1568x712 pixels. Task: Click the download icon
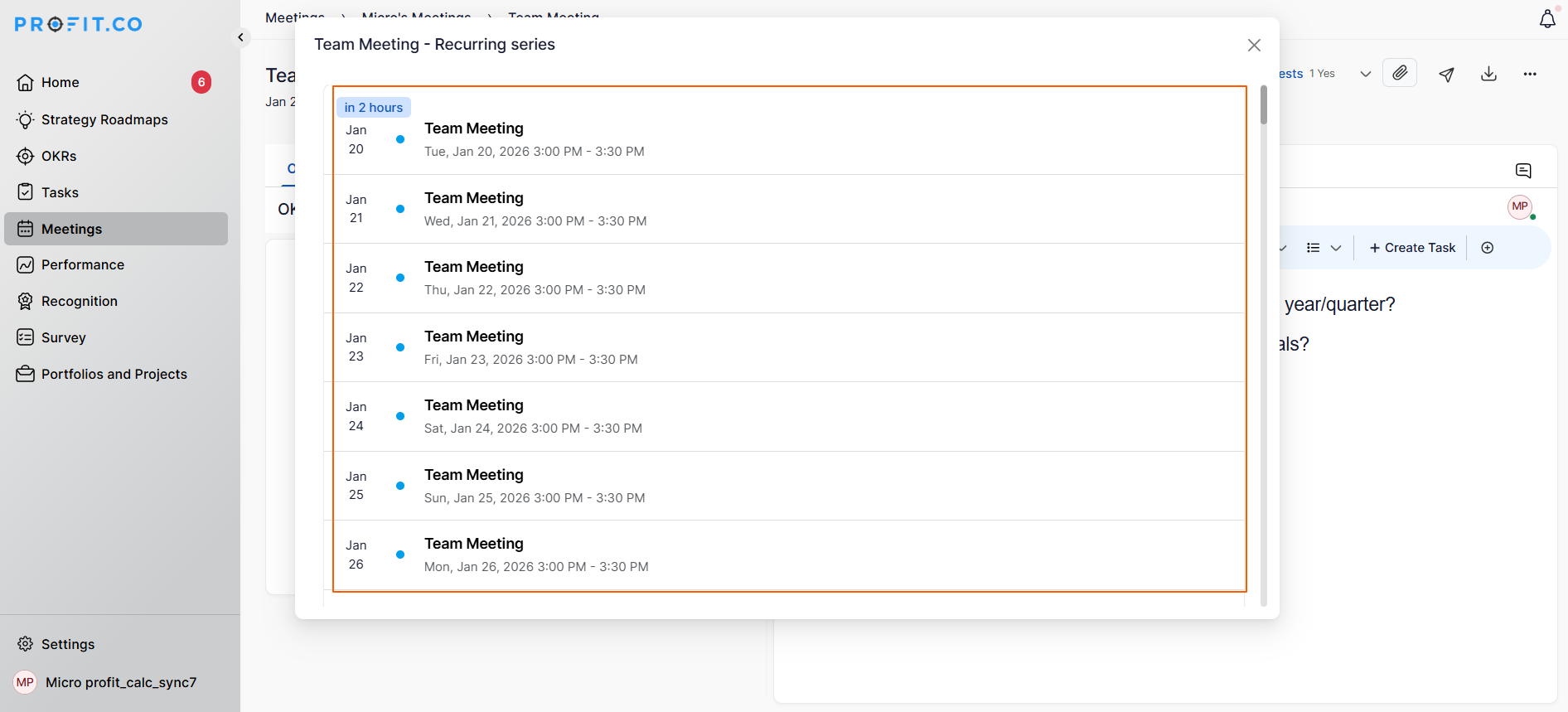[1488, 74]
